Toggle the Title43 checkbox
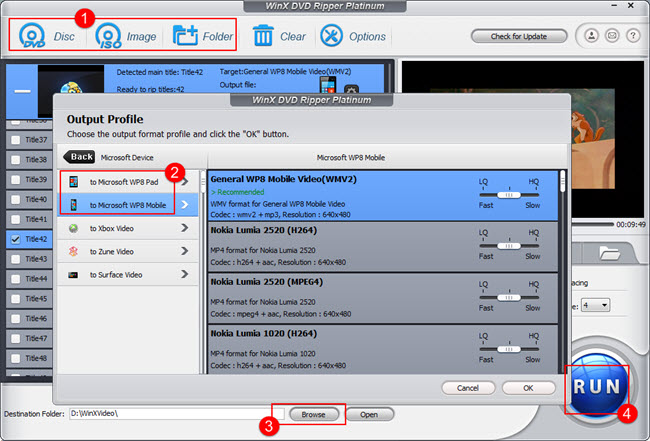The height and width of the screenshot is (441, 650). (16, 259)
